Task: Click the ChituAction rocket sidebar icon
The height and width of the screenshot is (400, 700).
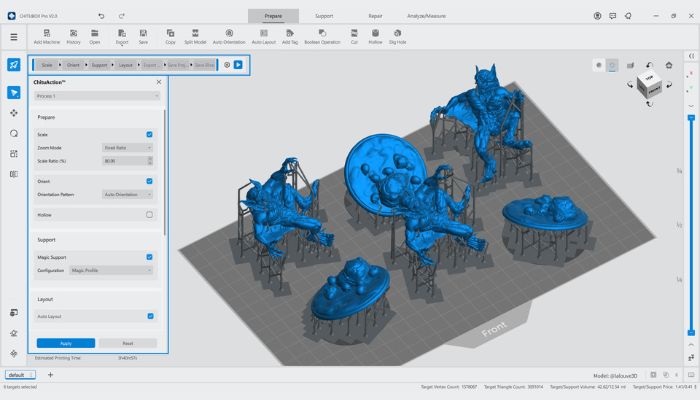Action: (x=14, y=65)
